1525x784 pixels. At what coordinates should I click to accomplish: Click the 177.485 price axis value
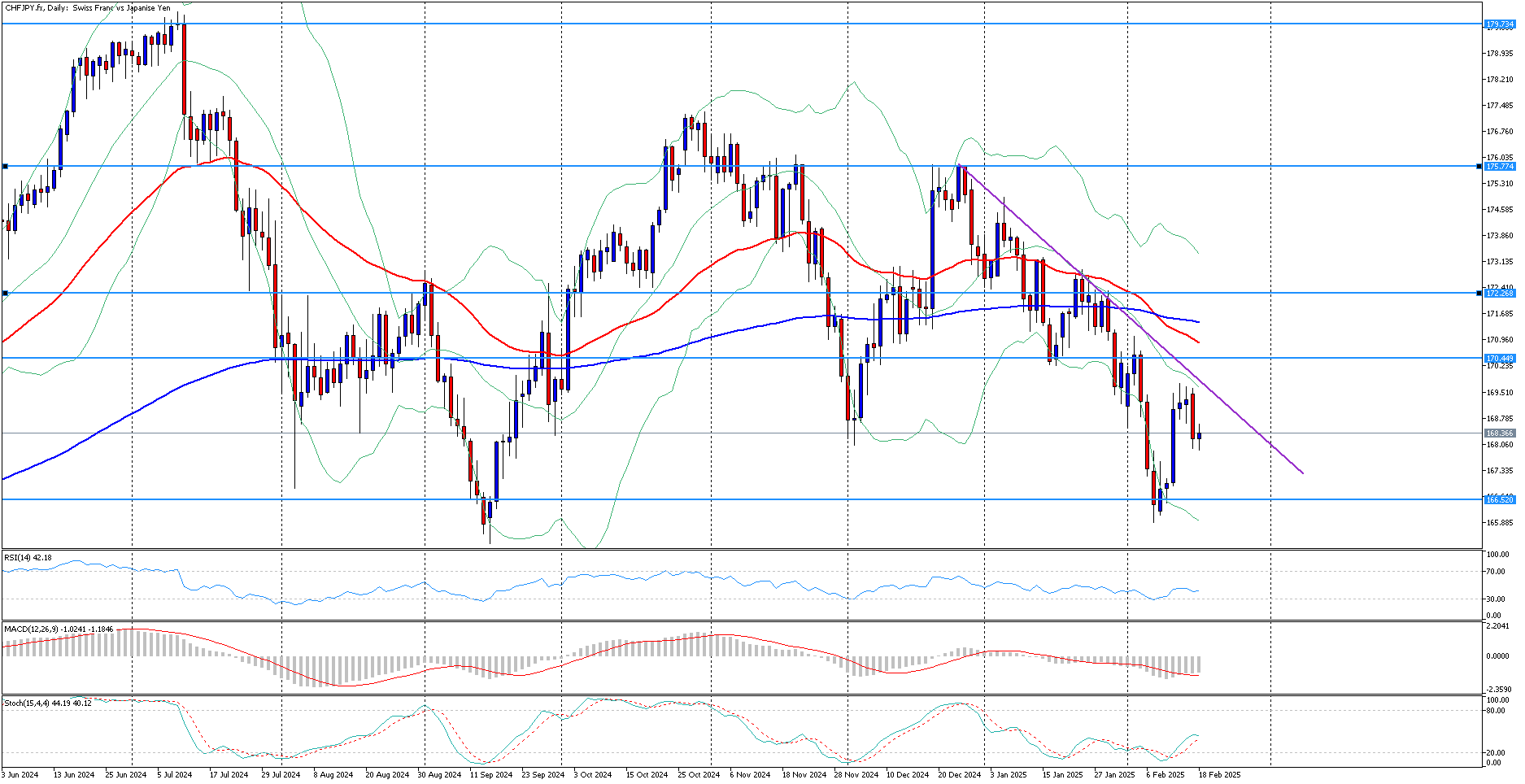coord(1500,106)
